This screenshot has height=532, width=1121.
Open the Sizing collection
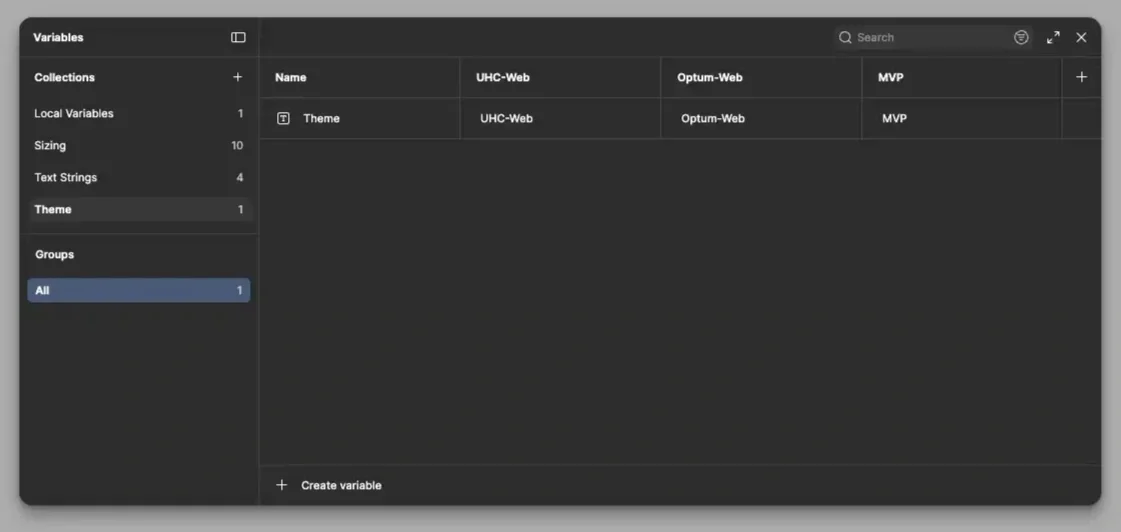click(x=139, y=146)
